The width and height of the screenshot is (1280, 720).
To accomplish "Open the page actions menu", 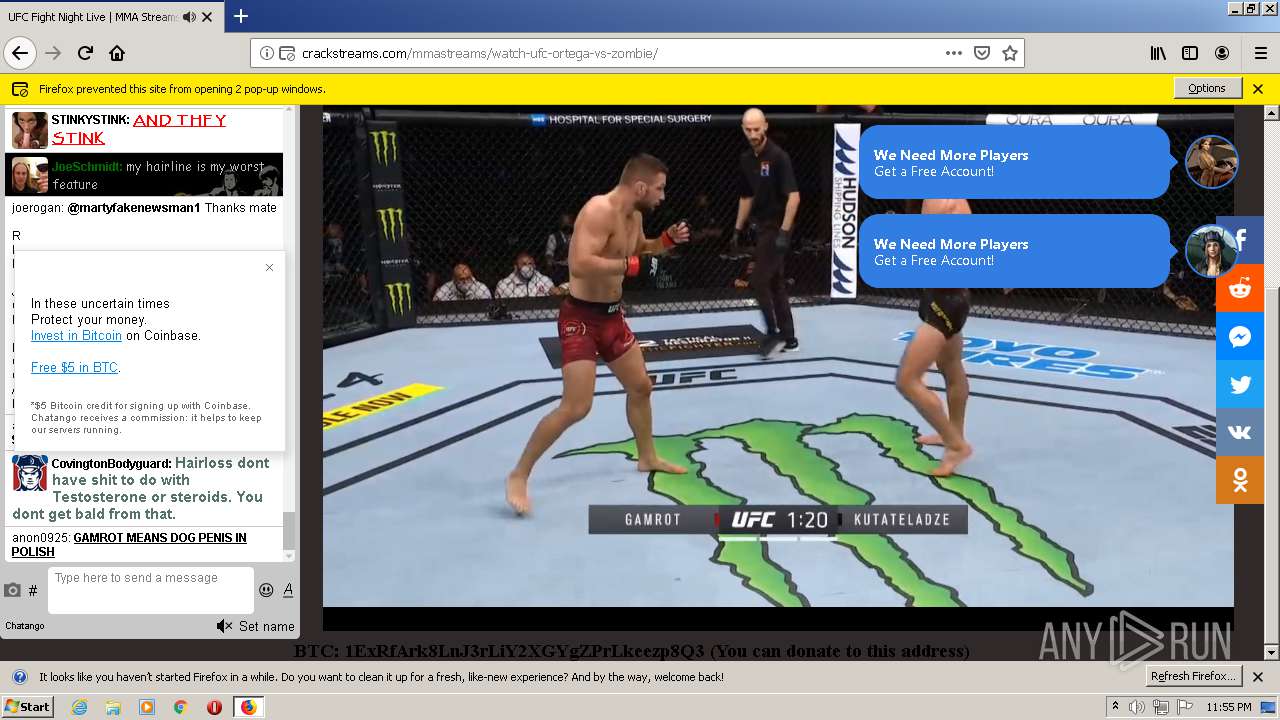I will coord(954,53).
